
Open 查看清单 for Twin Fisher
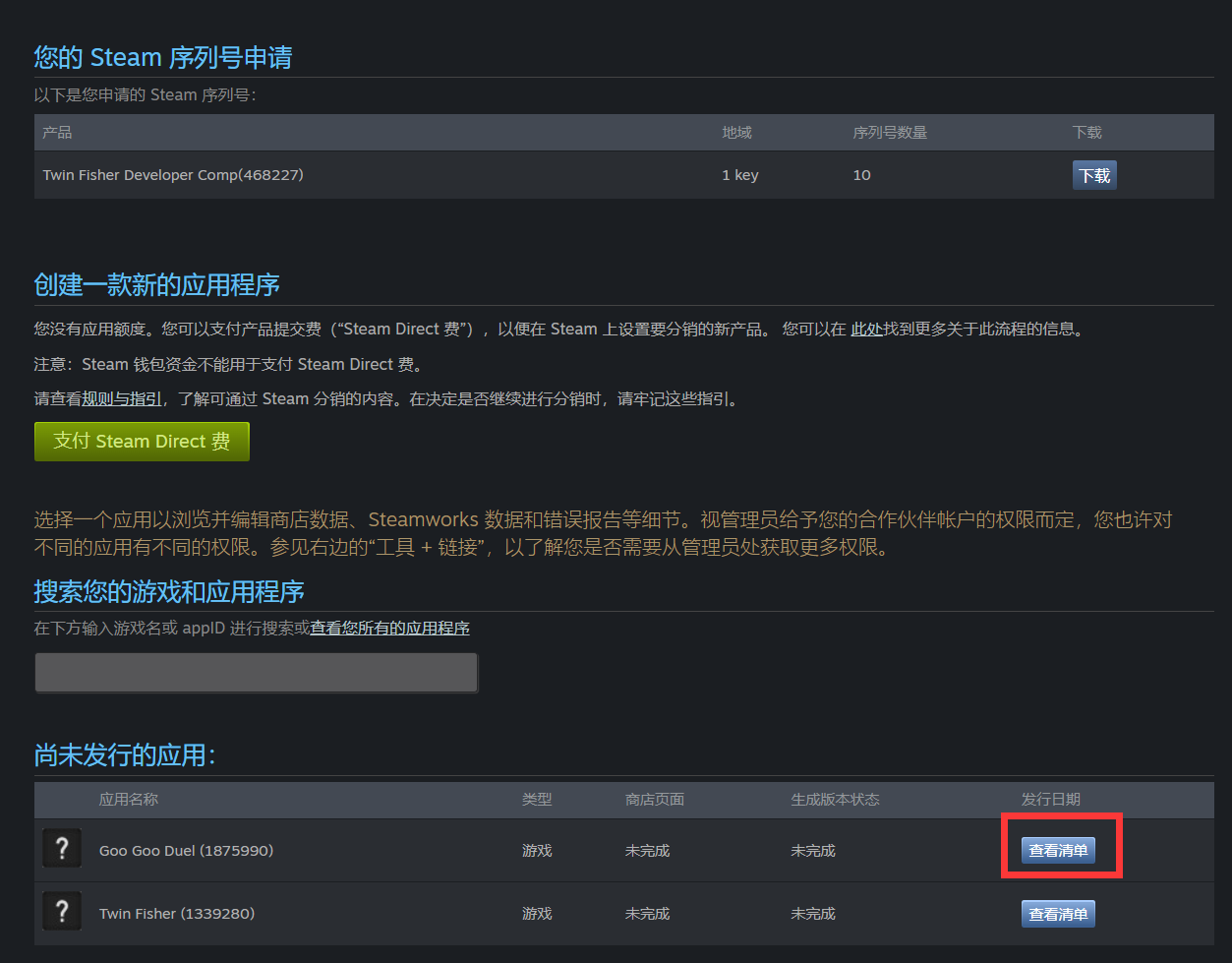pyautogui.click(x=1057, y=914)
